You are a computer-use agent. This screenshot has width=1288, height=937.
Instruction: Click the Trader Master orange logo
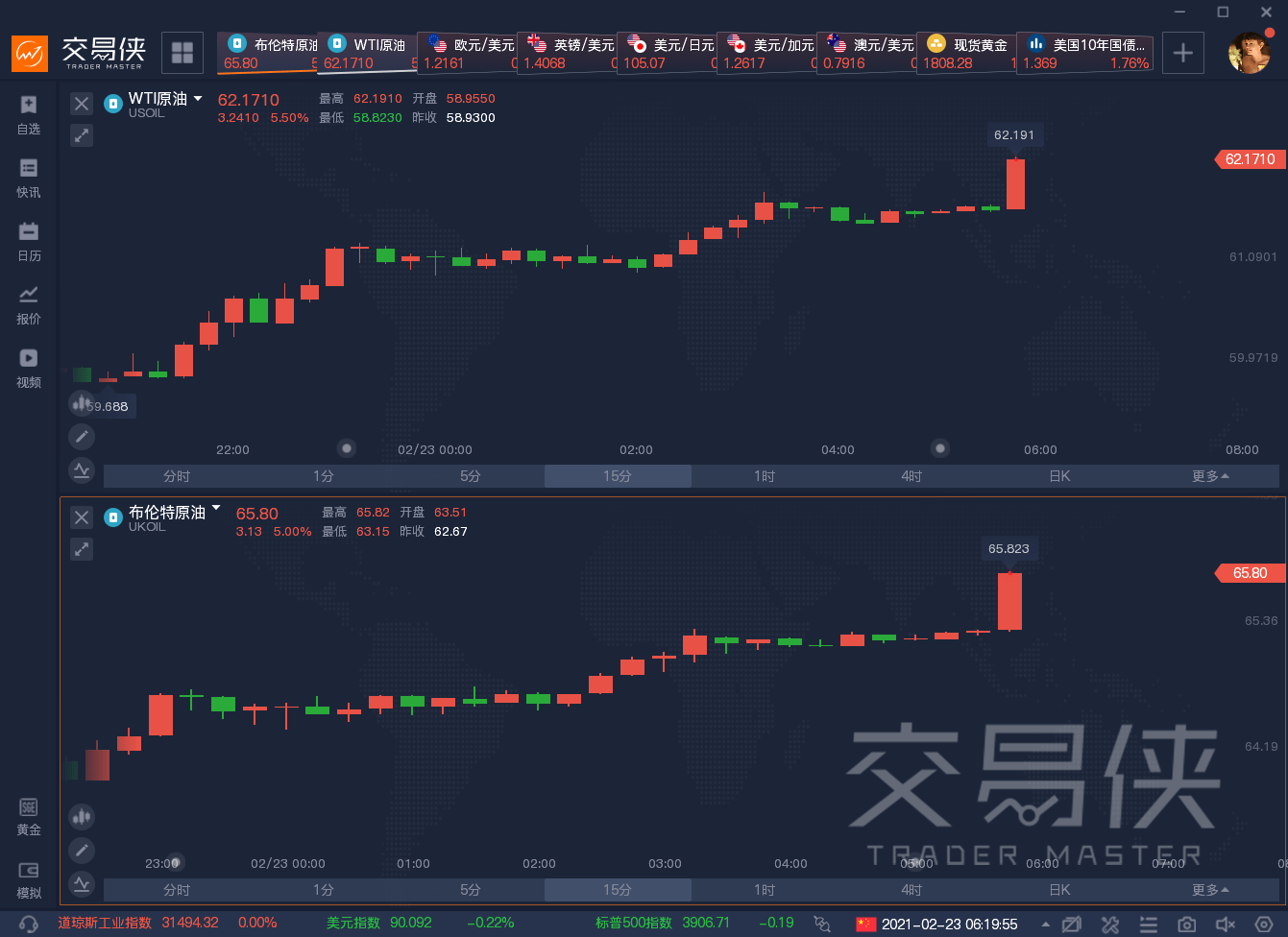pyautogui.click(x=30, y=53)
